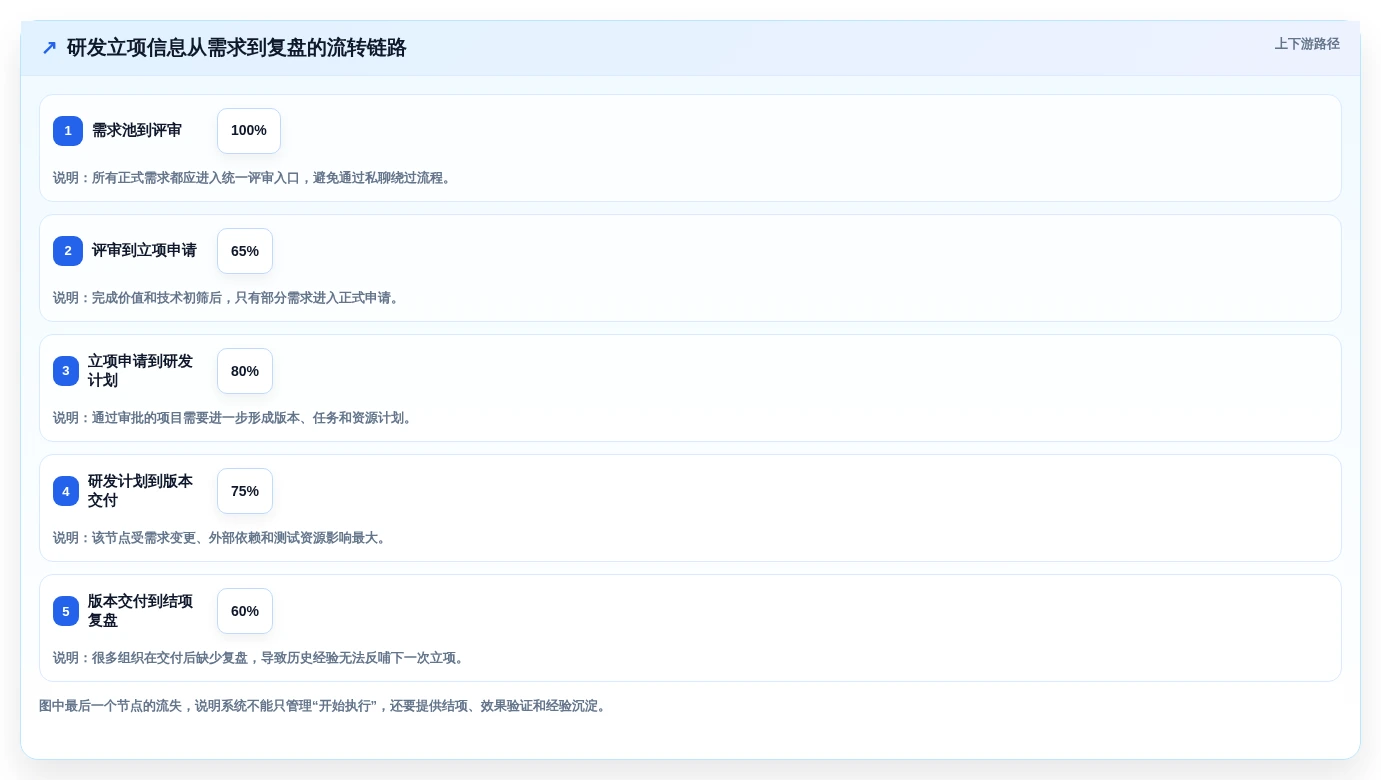Click the note about 需求变更、外部依赖
Viewport: 1381px width, 780px height.
(221, 538)
